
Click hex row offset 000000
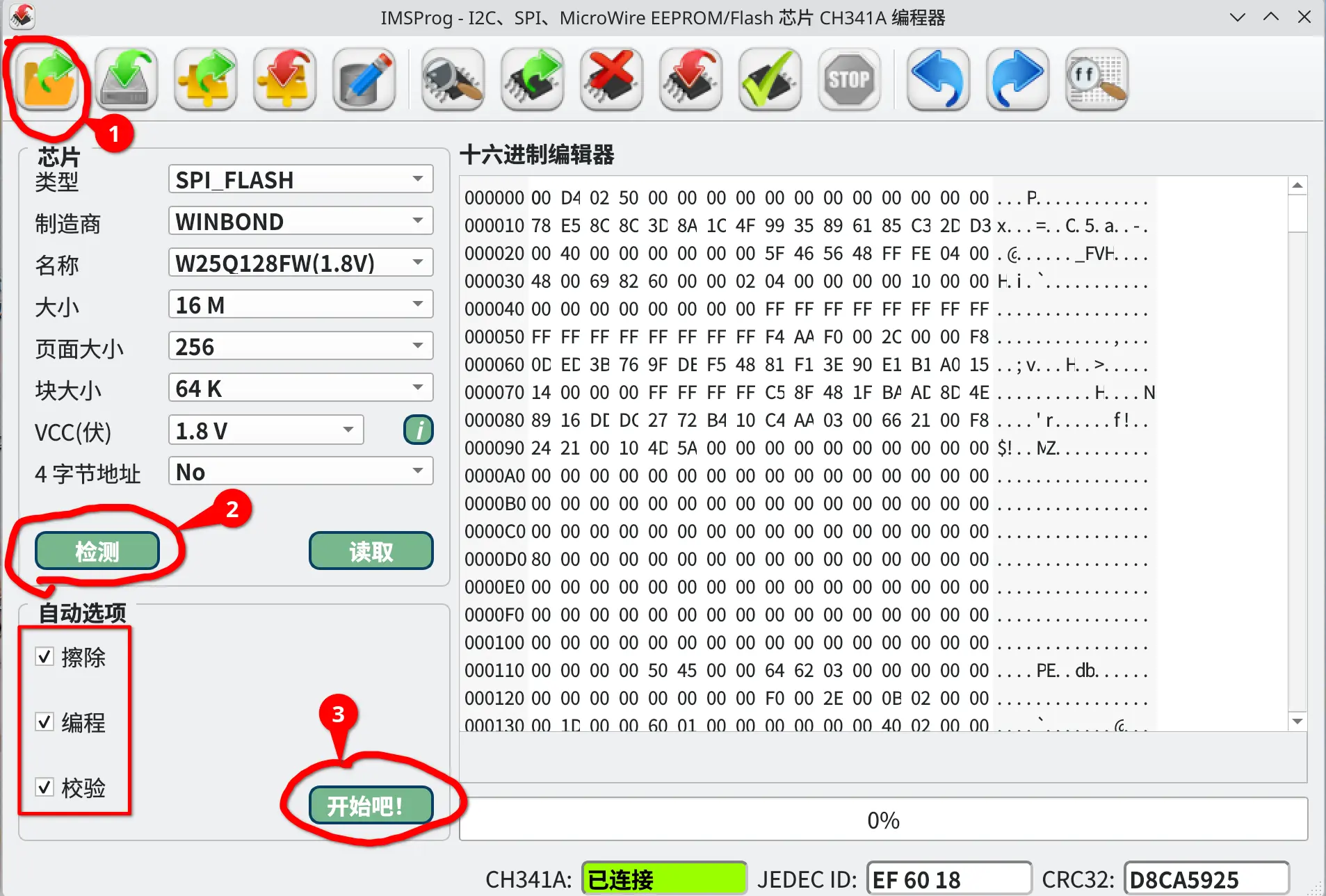coord(494,198)
